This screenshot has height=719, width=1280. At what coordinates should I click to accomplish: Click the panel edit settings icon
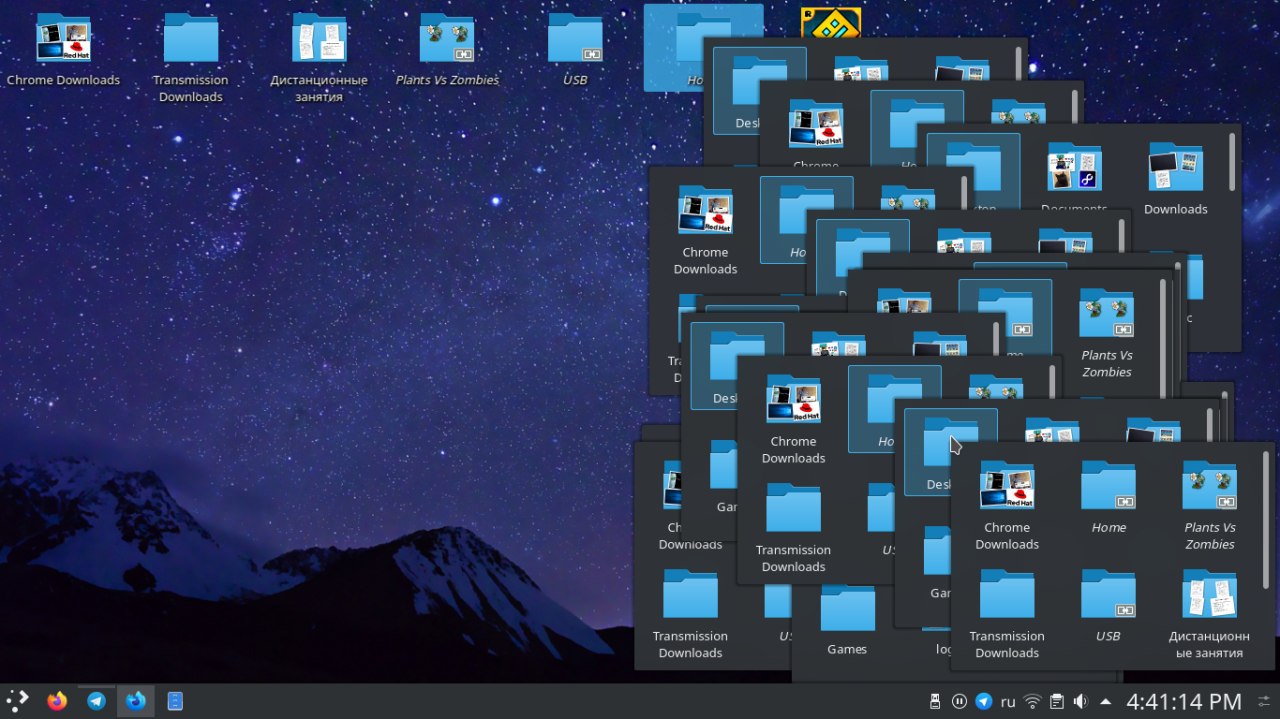click(x=1262, y=701)
